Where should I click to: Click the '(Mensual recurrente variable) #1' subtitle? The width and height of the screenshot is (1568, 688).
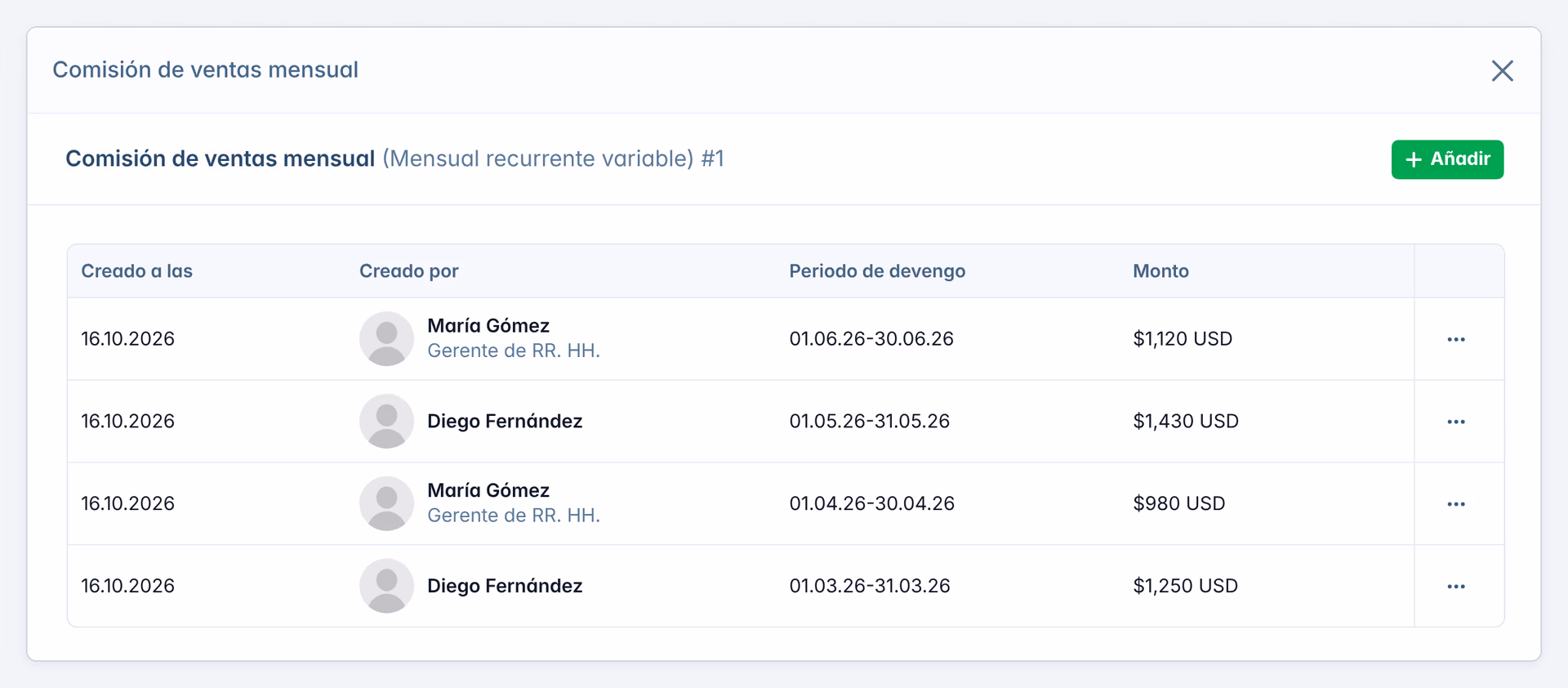tap(553, 159)
